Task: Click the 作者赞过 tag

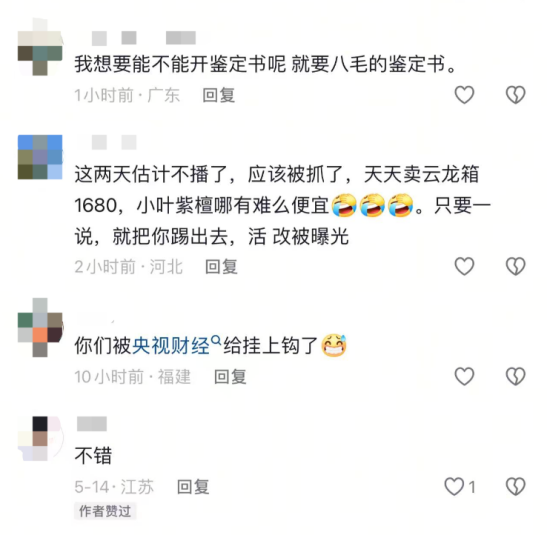Action: (x=105, y=511)
